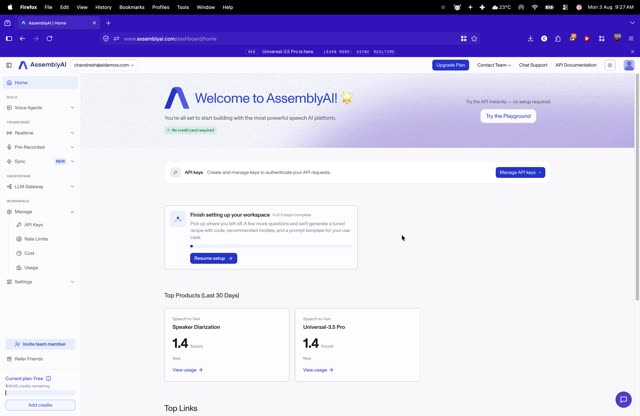Click the workspace setup progress bar

[271, 246]
